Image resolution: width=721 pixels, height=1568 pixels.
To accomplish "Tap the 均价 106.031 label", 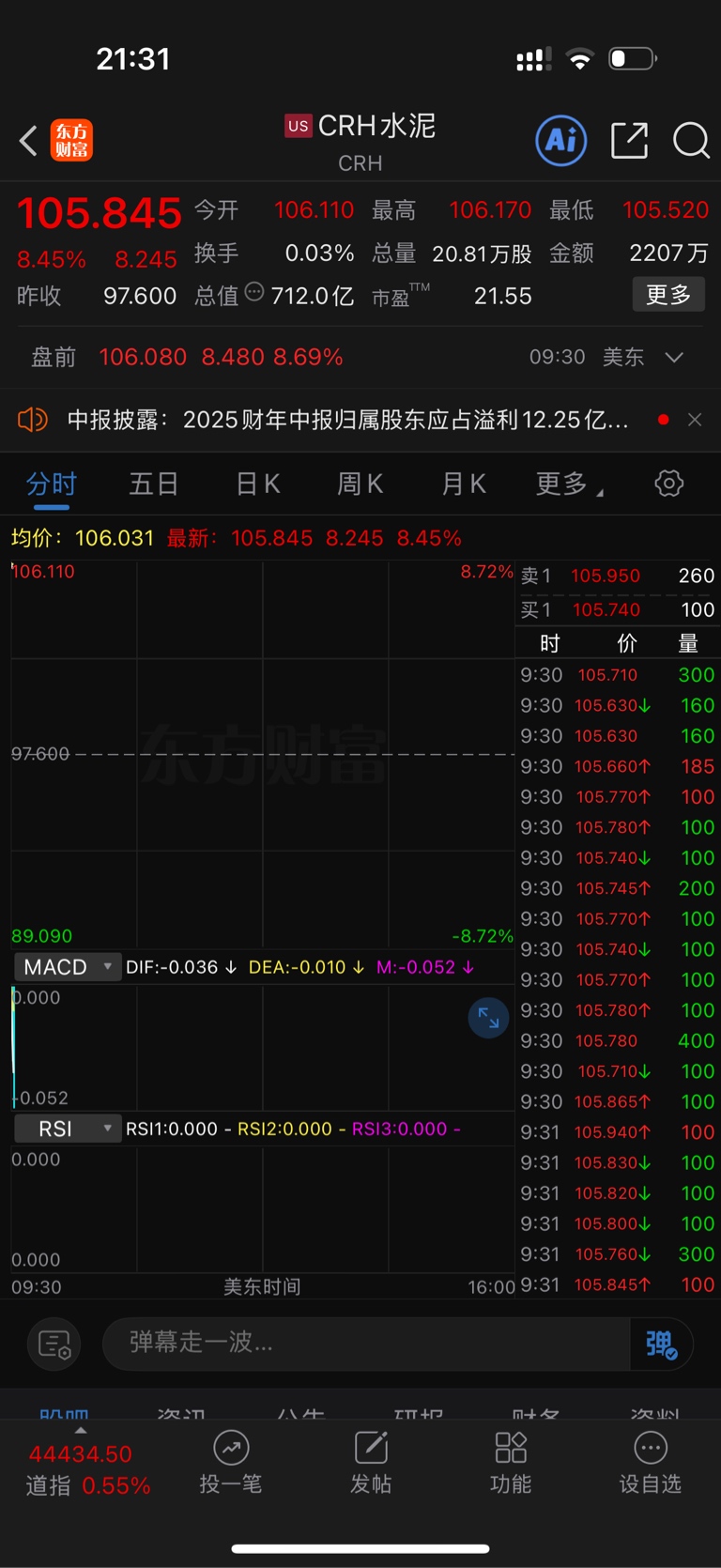I will click(x=83, y=538).
